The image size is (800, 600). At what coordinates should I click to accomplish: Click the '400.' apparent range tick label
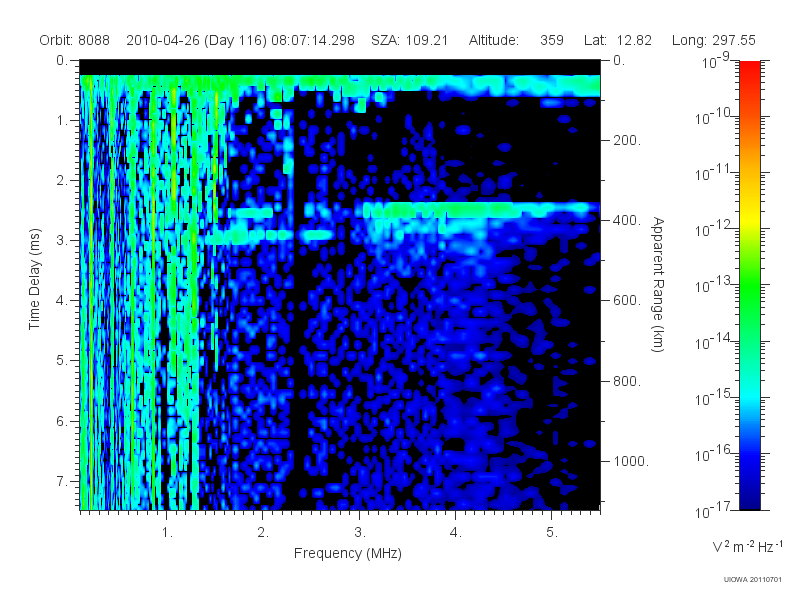[627, 220]
